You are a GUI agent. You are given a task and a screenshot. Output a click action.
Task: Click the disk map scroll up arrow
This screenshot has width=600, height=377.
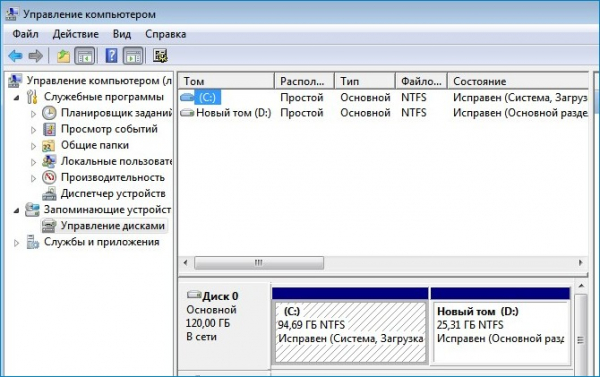(x=581, y=286)
